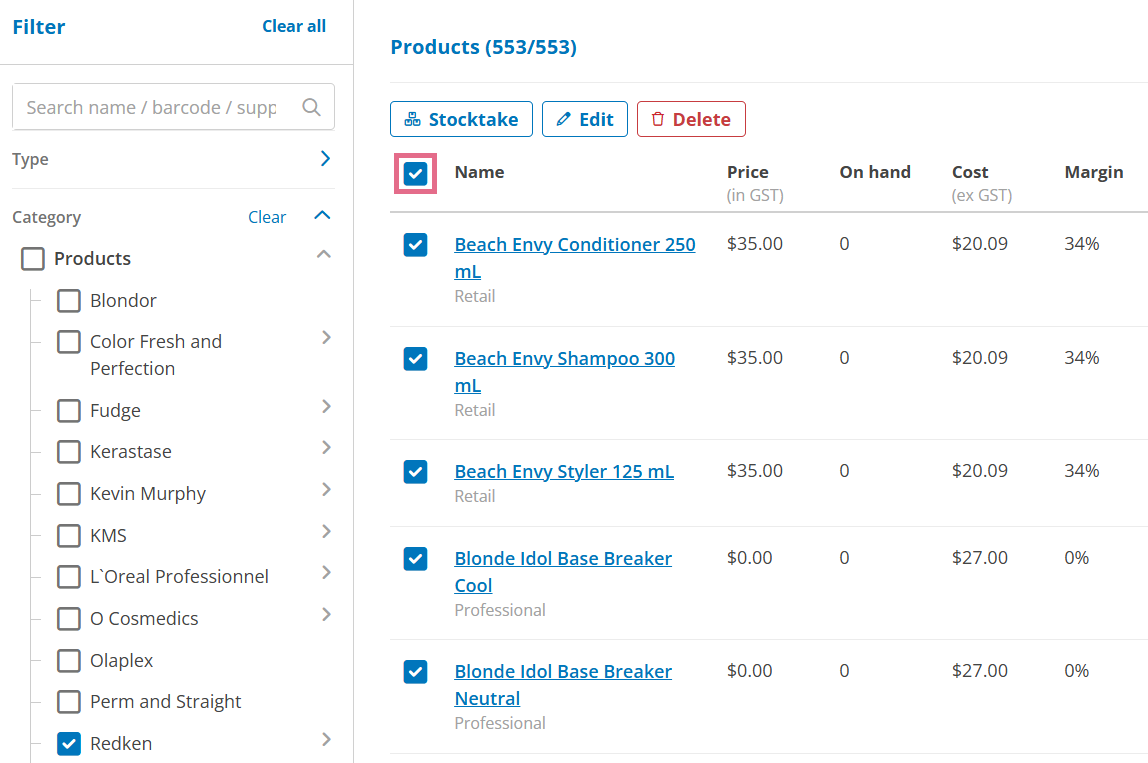Open Beach Envy Shampoo 300 mL product
This screenshot has width=1148, height=763.
(x=564, y=372)
